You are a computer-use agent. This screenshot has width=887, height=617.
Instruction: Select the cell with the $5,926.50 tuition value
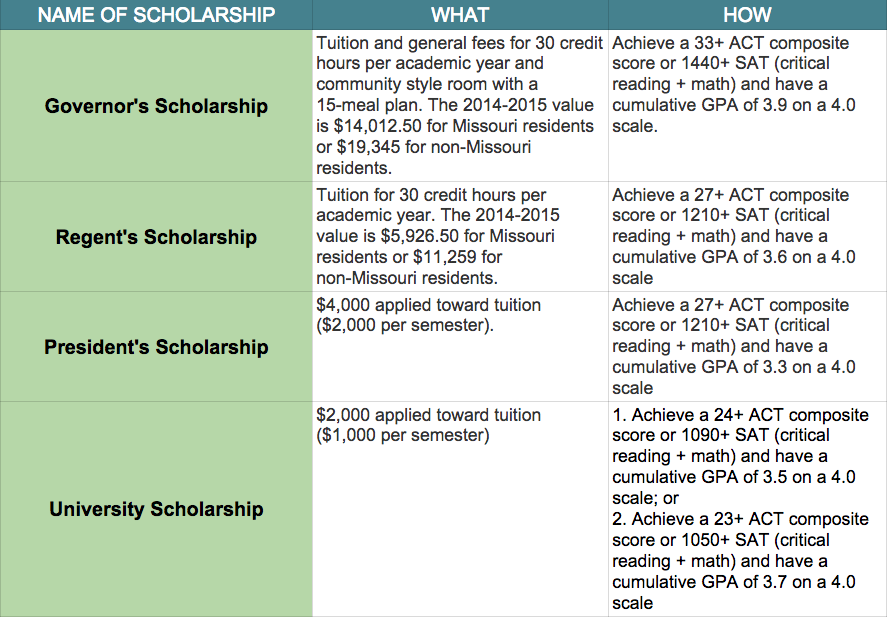460,236
